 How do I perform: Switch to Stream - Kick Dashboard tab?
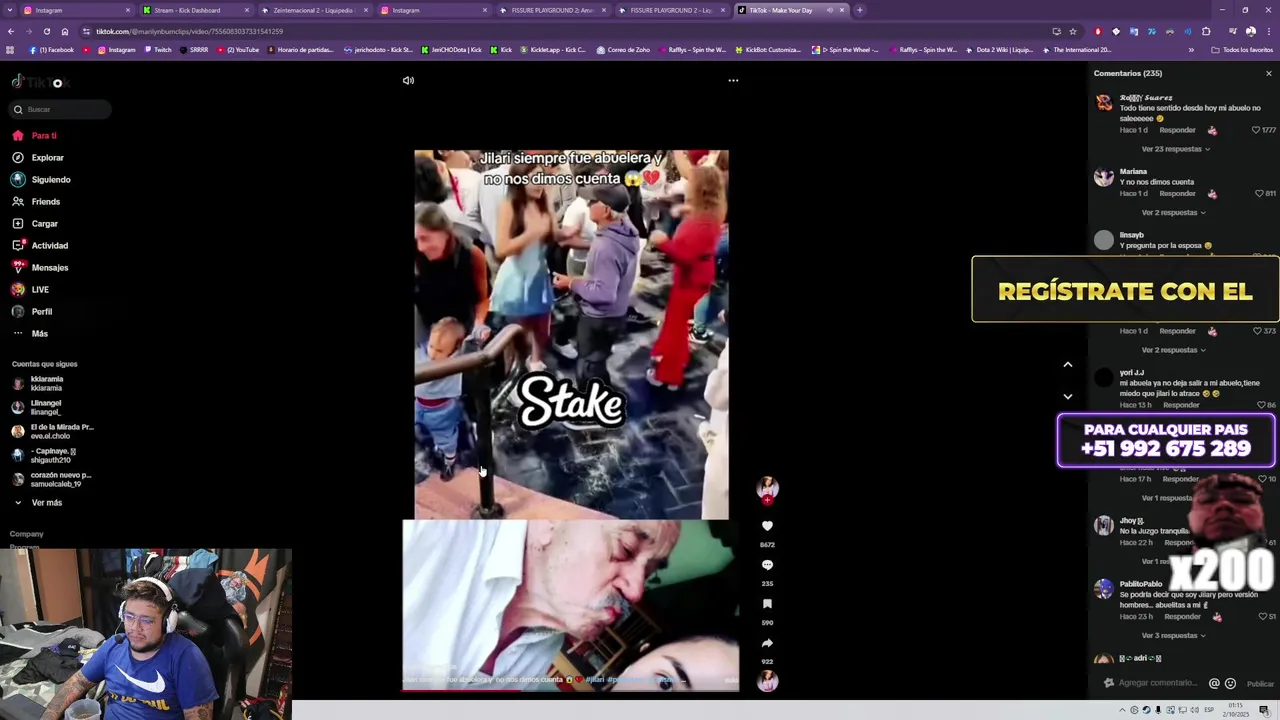tap(194, 10)
